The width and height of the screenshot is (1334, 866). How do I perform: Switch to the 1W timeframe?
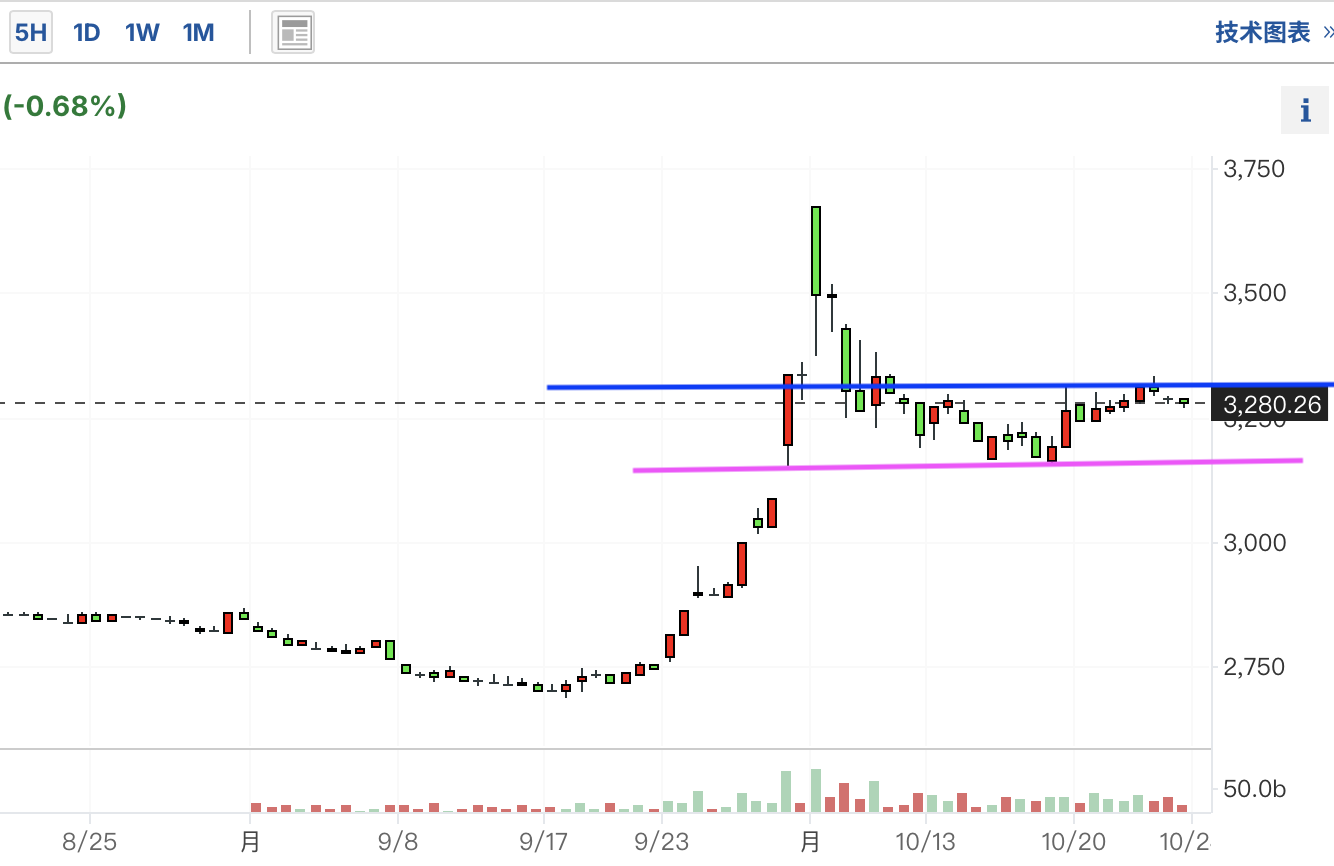(142, 32)
